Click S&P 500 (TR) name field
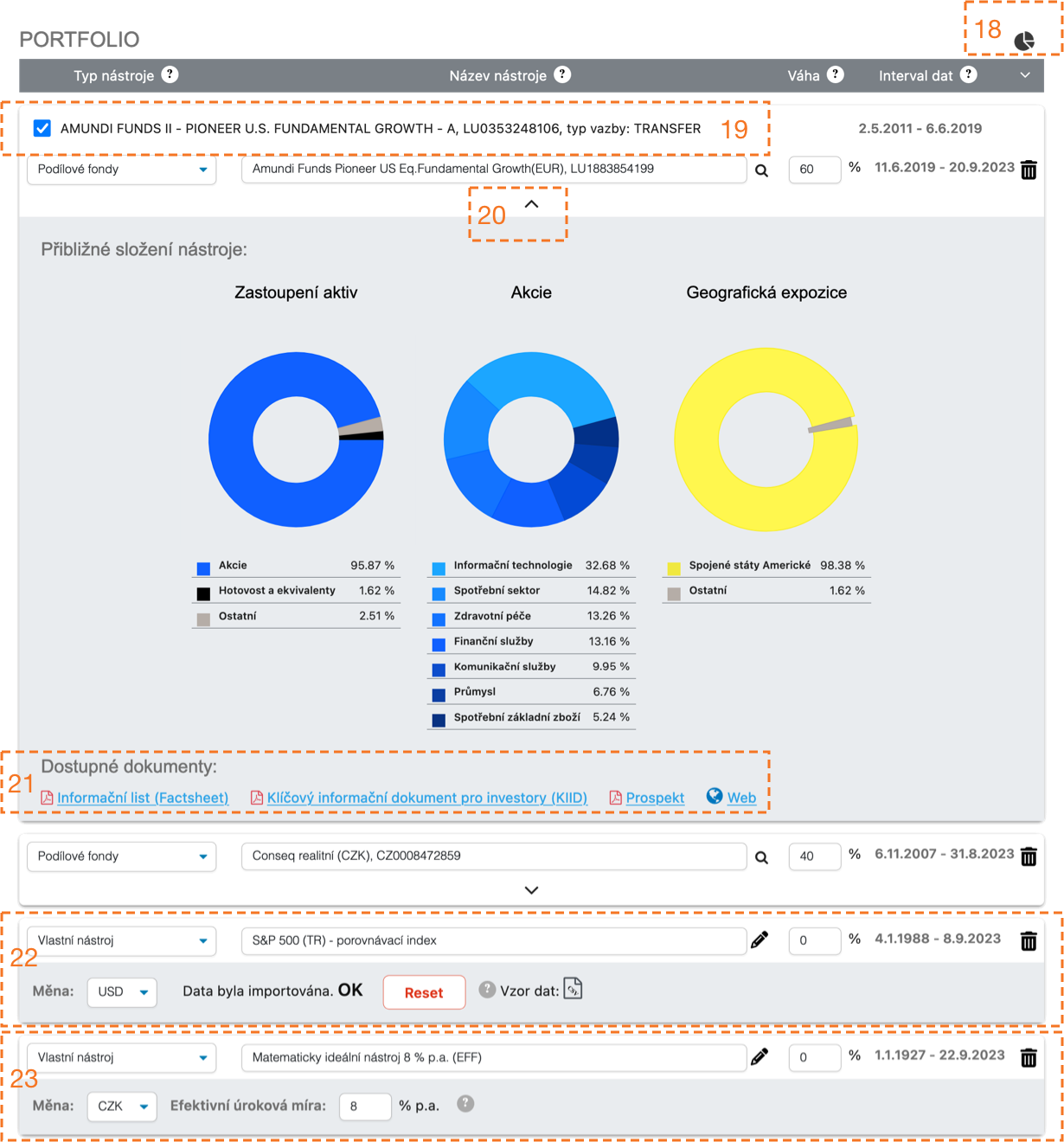The width and height of the screenshot is (1064, 1142). tap(494, 940)
